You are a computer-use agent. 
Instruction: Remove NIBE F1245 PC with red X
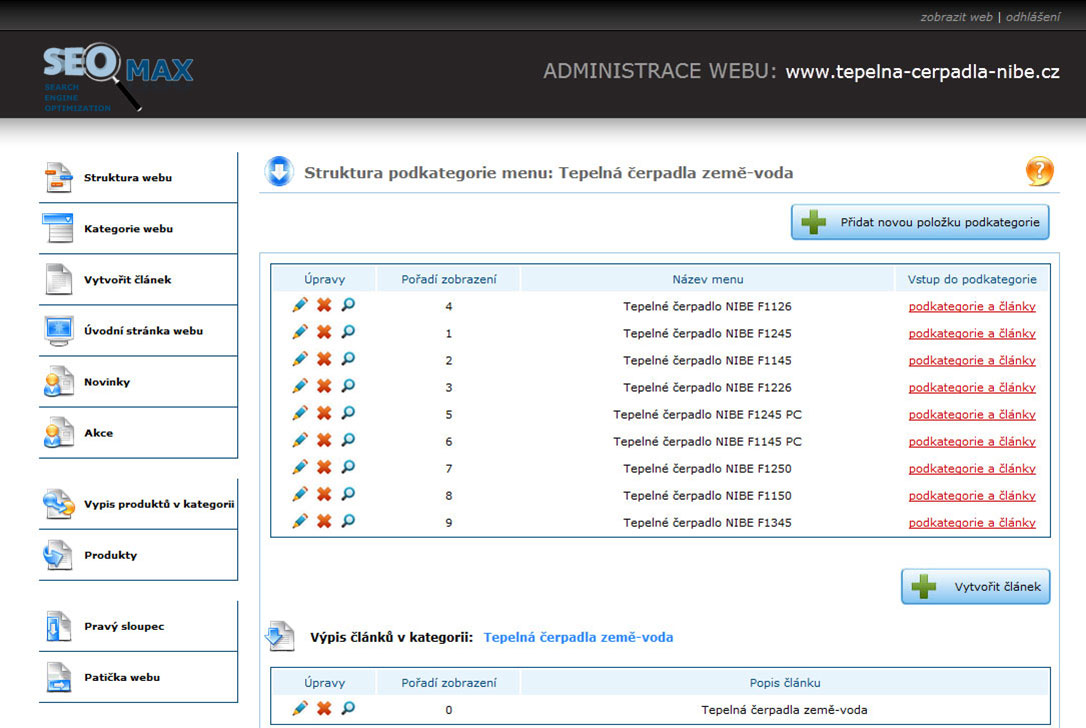pos(324,413)
